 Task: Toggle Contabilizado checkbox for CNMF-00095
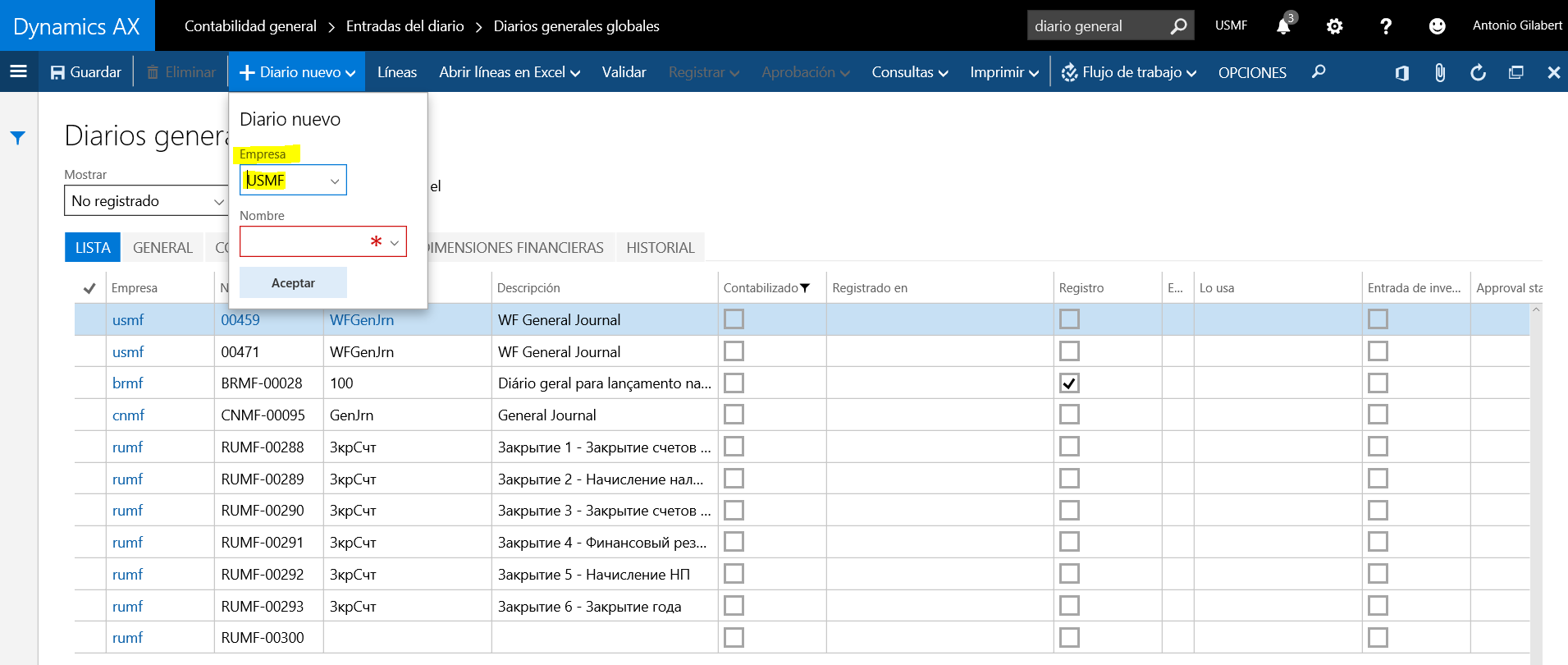point(734,415)
